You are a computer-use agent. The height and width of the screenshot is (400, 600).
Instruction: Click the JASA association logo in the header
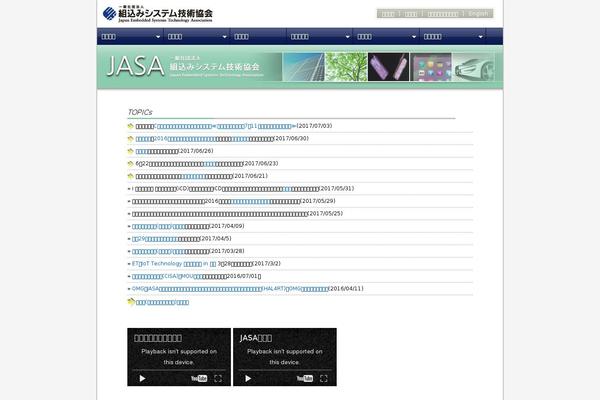tap(158, 14)
